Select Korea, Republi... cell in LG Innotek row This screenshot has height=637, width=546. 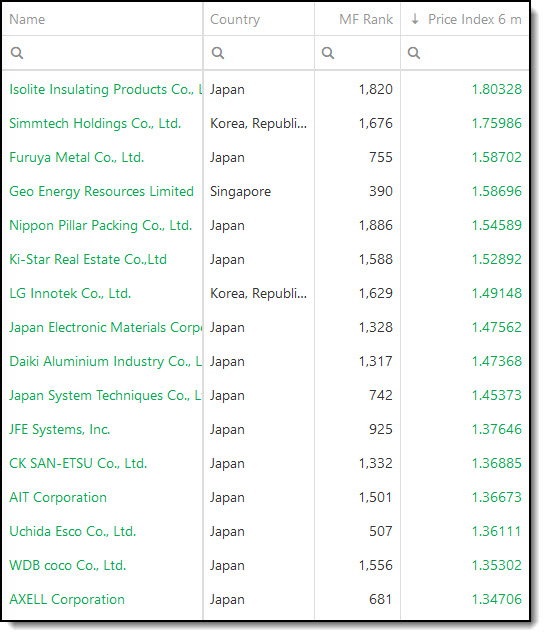coord(258,294)
